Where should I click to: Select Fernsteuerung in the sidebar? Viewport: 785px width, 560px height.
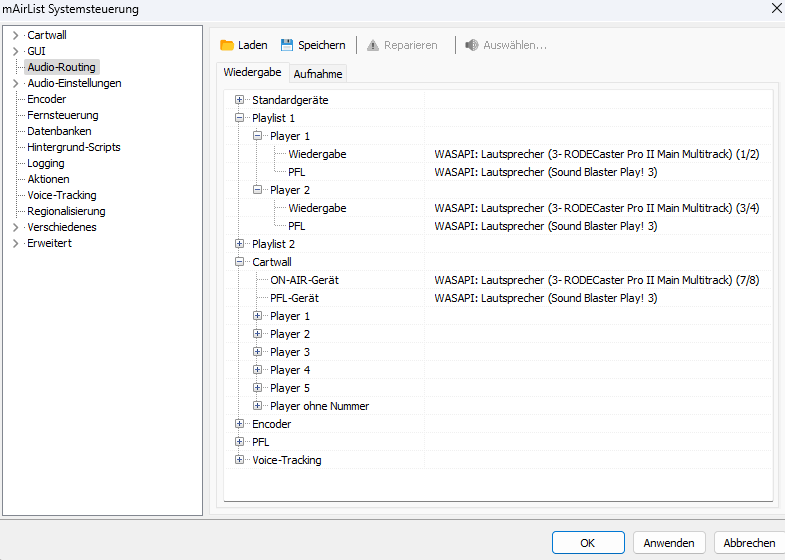63,115
